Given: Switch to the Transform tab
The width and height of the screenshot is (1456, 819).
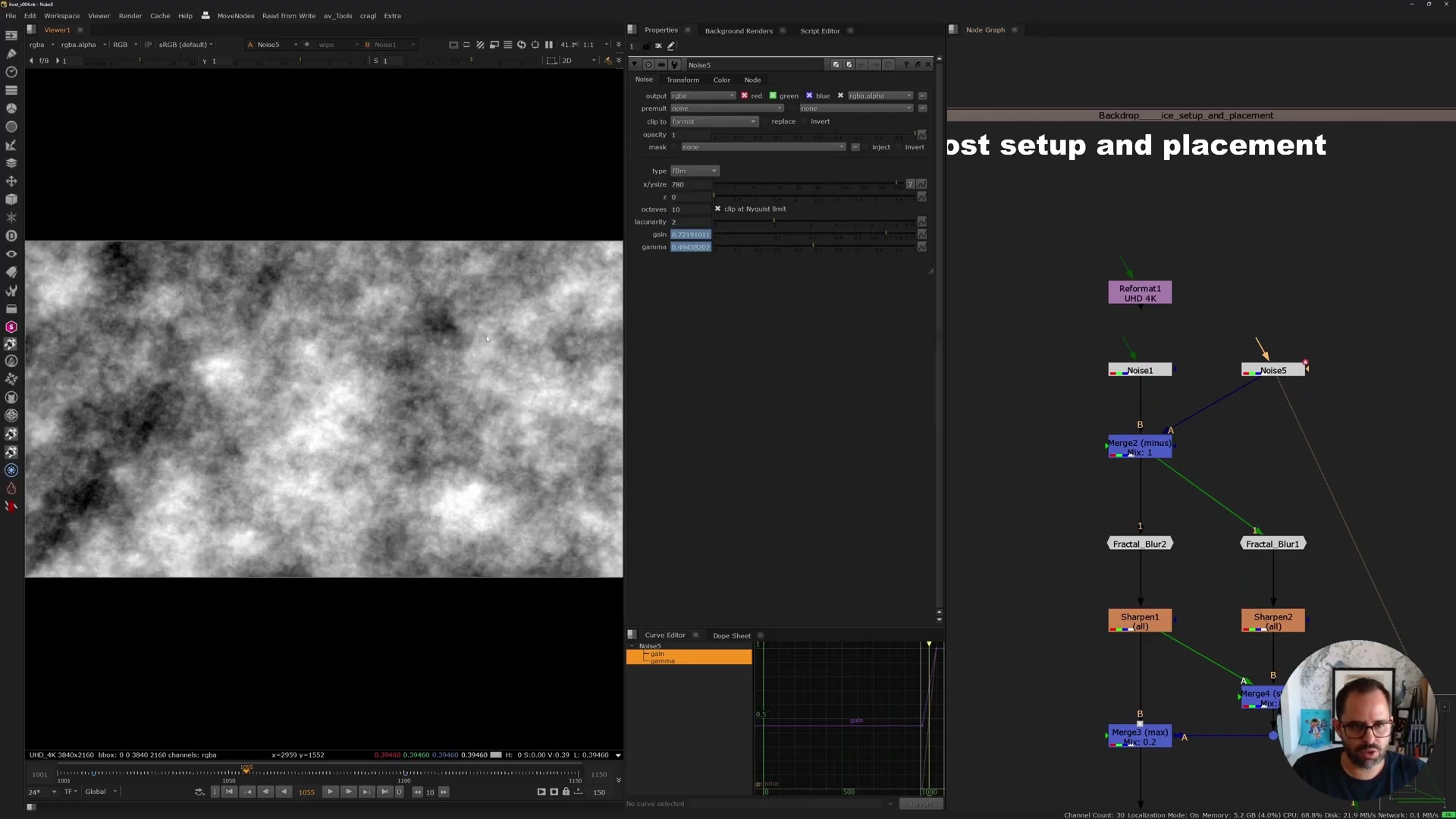Looking at the screenshot, I should [682, 80].
